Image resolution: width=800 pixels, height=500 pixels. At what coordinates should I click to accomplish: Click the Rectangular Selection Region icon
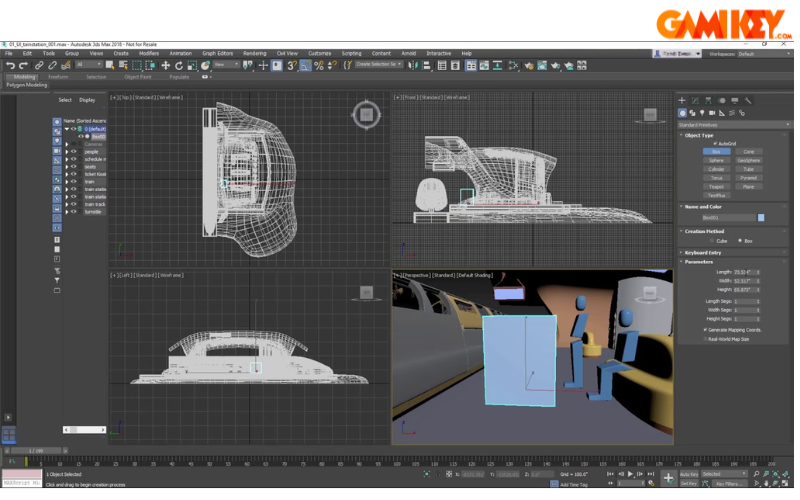(137, 65)
